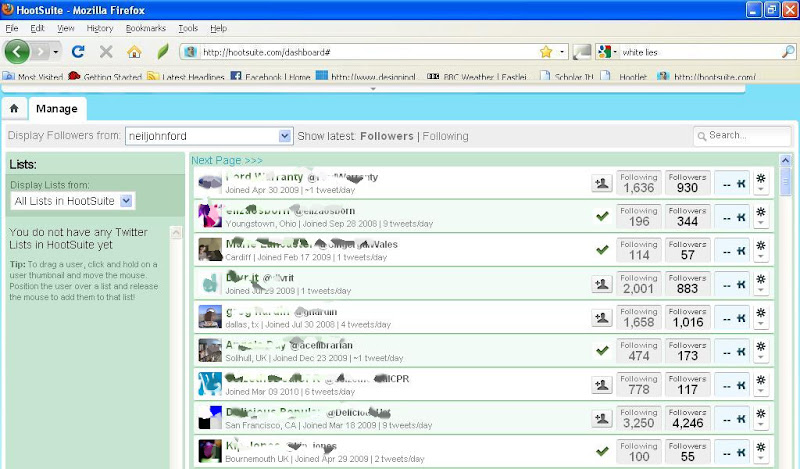Bookmark page with the star icon
Screen dimensions: 800x469
(546, 52)
